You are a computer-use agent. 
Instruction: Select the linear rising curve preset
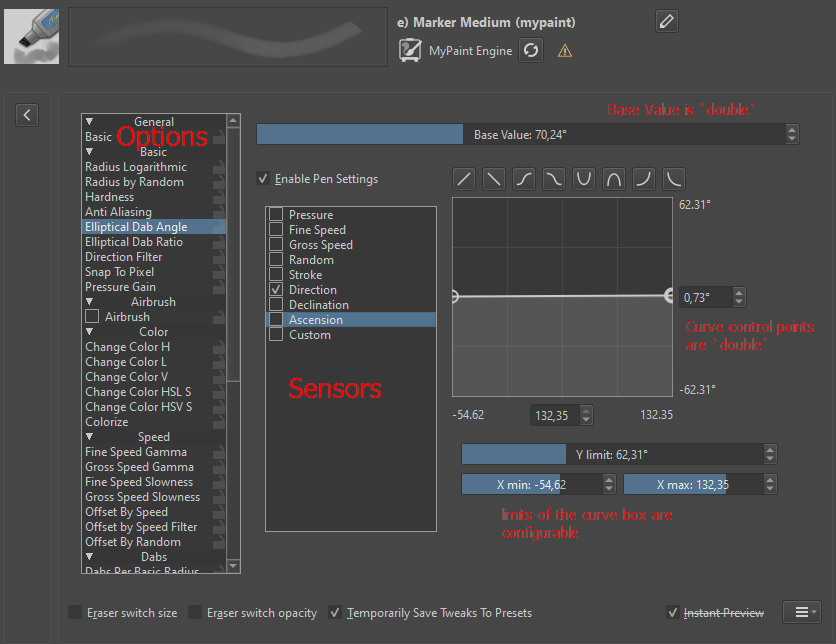click(464, 179)
